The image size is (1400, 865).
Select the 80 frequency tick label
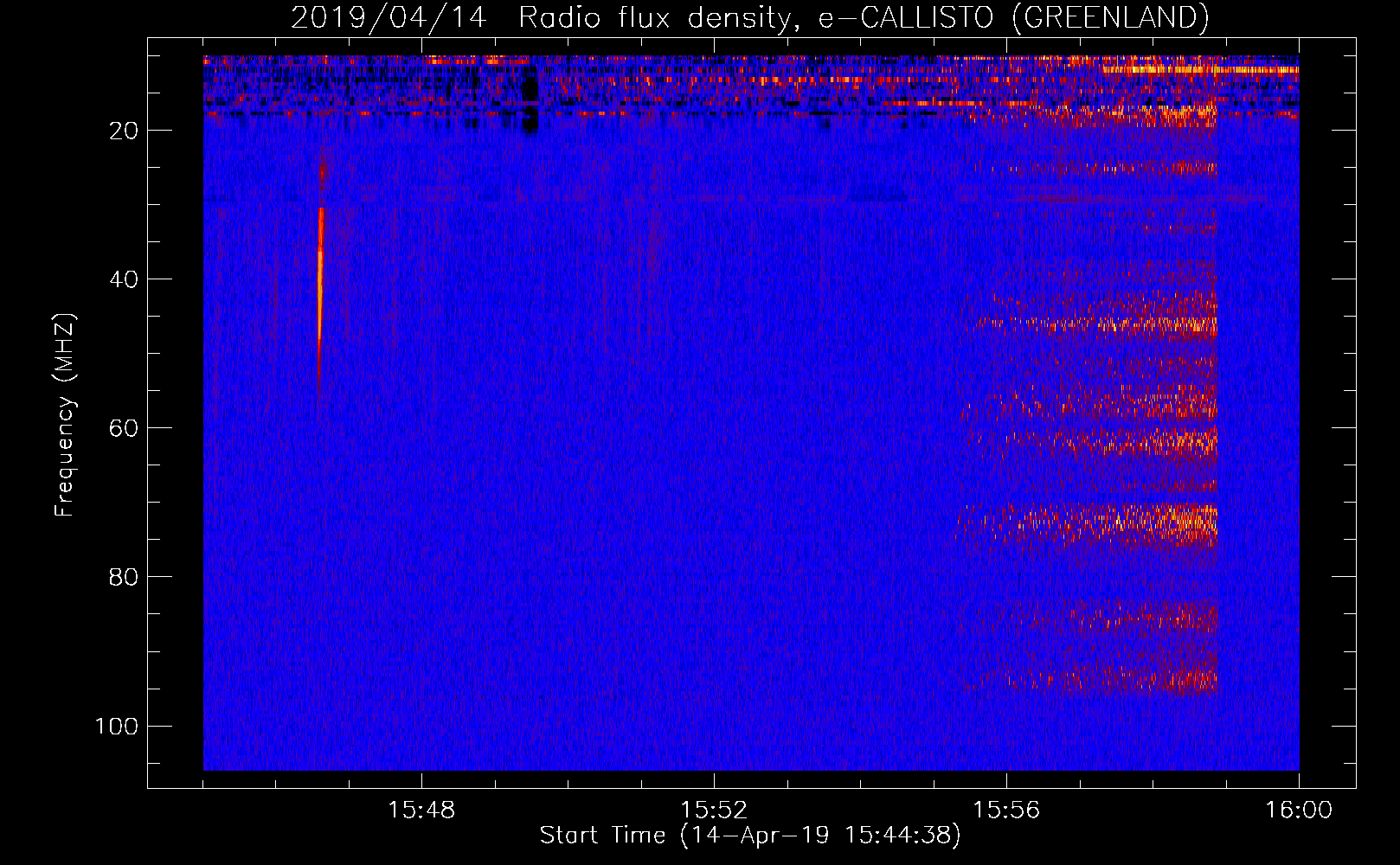[x=124, y=577]
